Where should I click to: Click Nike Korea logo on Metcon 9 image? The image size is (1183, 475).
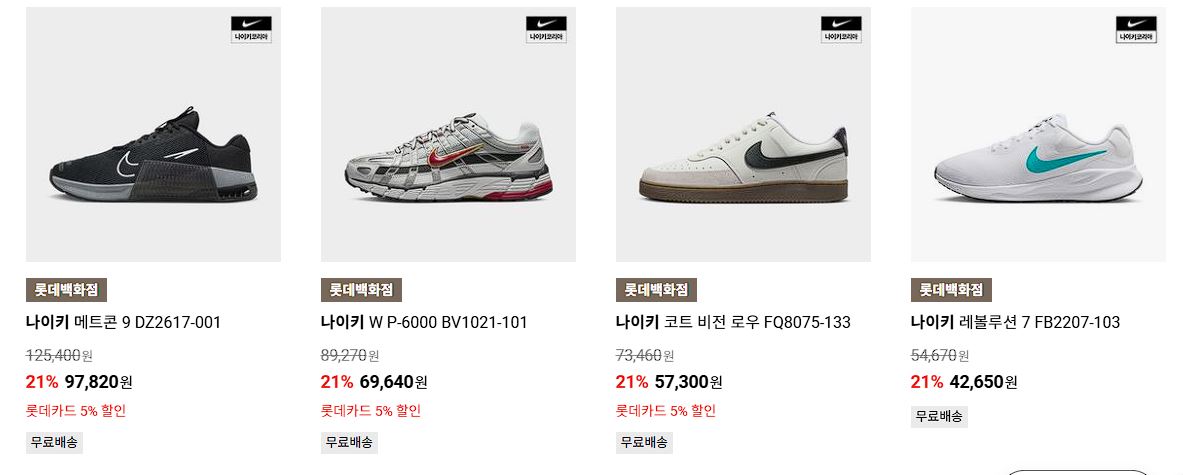pos(251,29)
